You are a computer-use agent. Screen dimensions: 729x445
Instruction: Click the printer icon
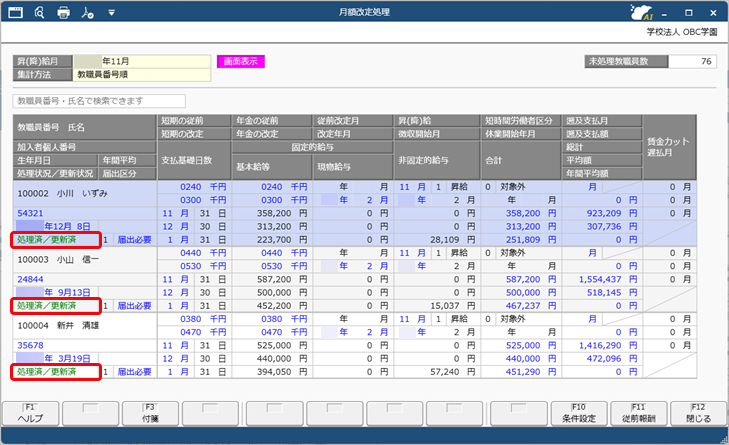[64, 13]
